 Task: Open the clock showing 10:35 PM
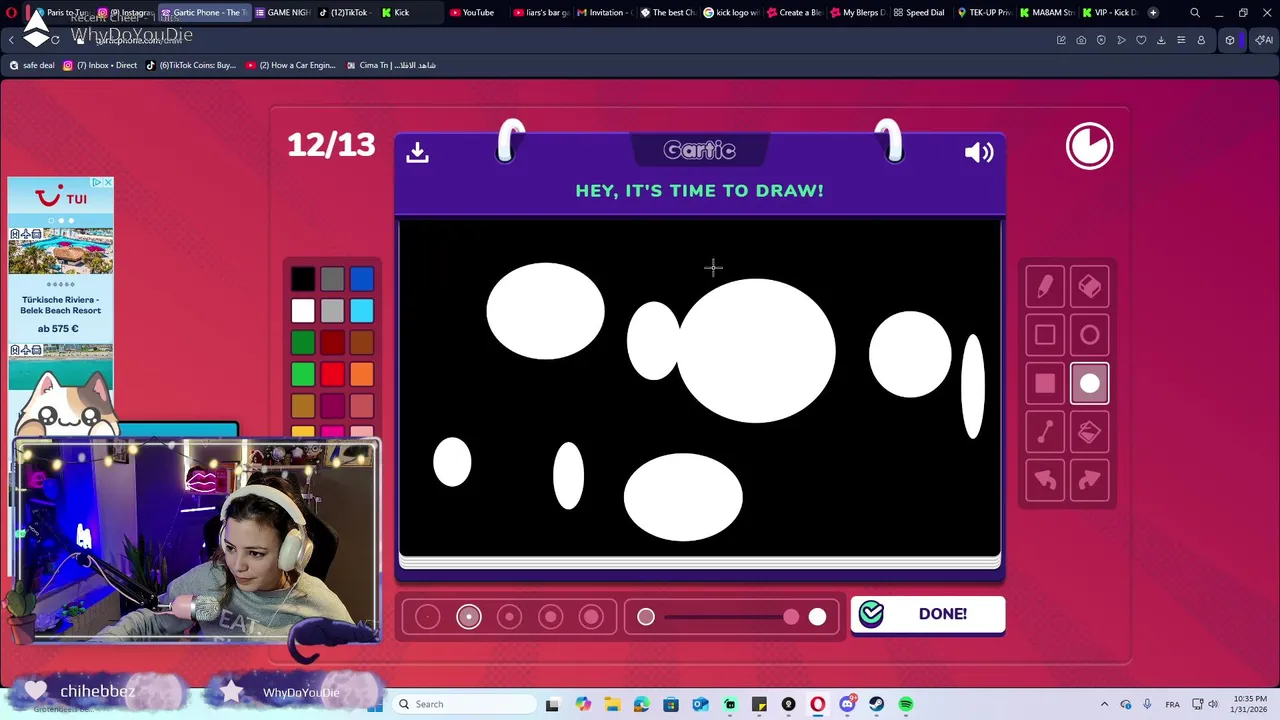1250,704
